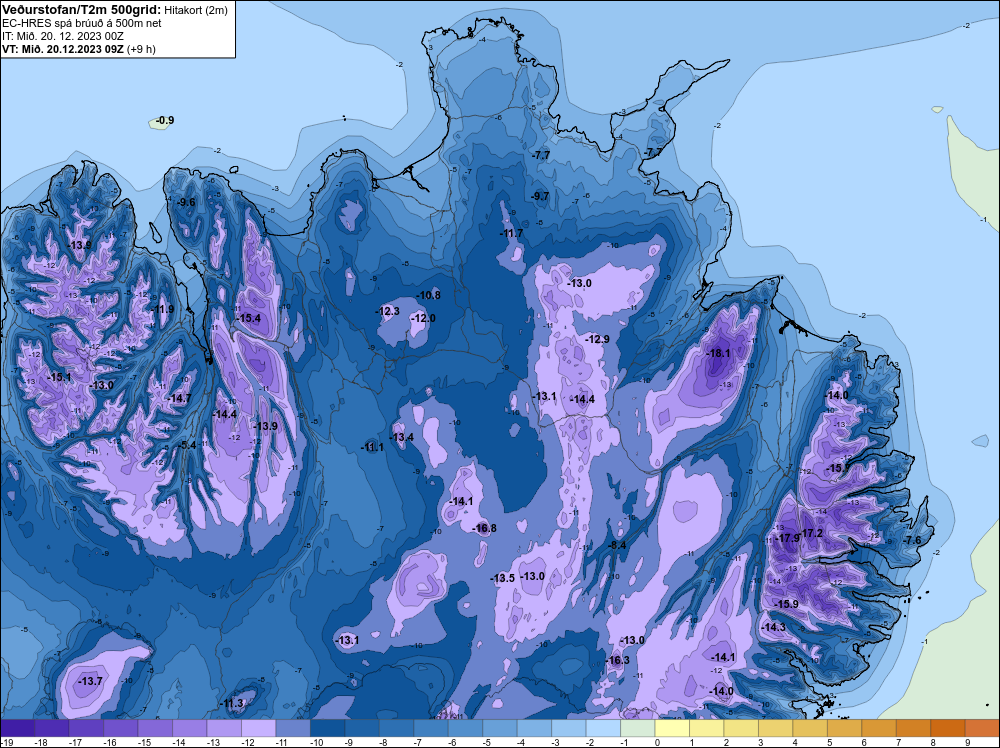Select the -5.4 temperature label
Image resolution: width=1000 pixels, height=748 pixels.
pyautogui.click(x=187, y=445)
